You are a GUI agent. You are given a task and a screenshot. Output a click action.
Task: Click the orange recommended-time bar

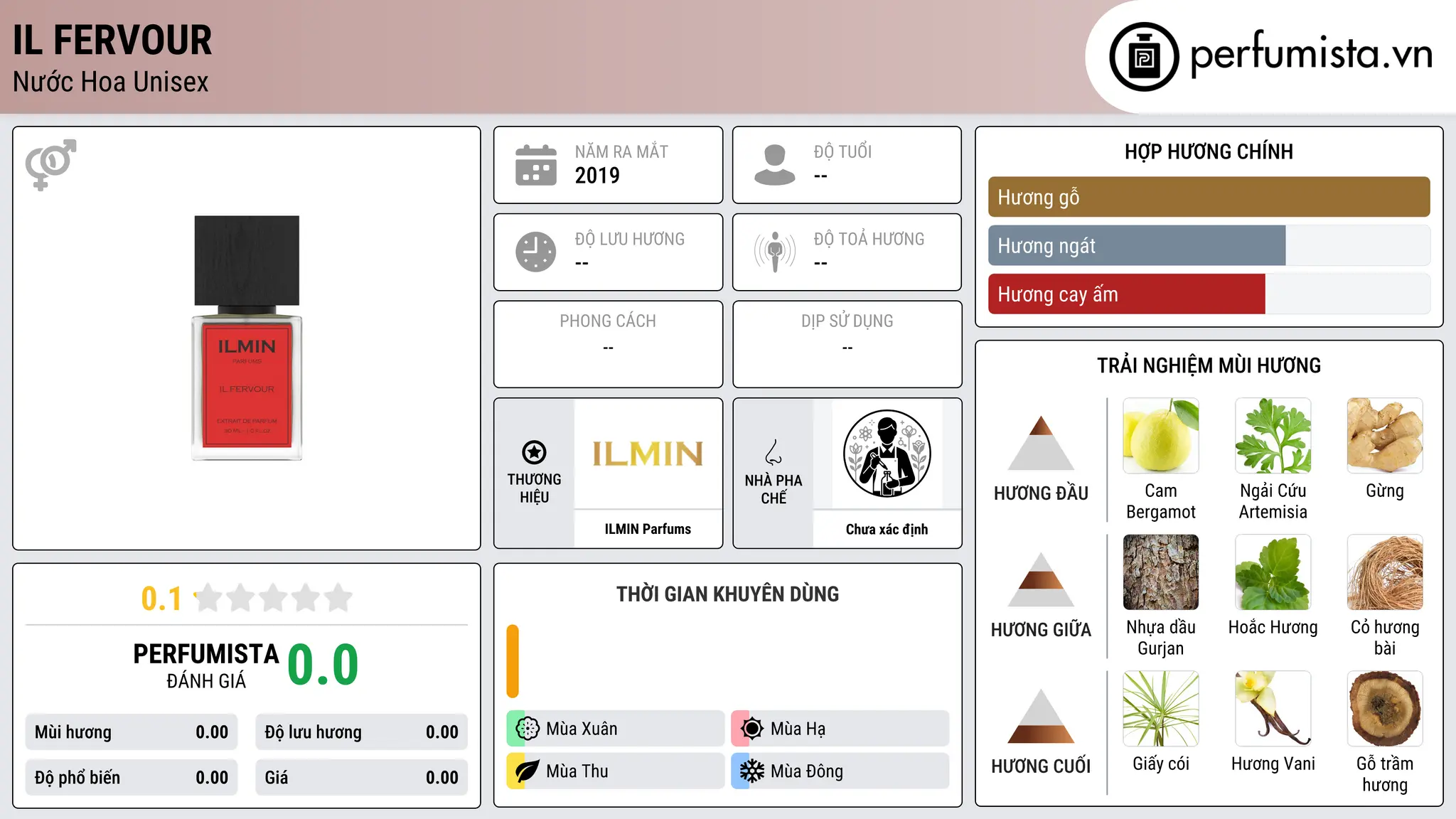(x=513, y=661)
